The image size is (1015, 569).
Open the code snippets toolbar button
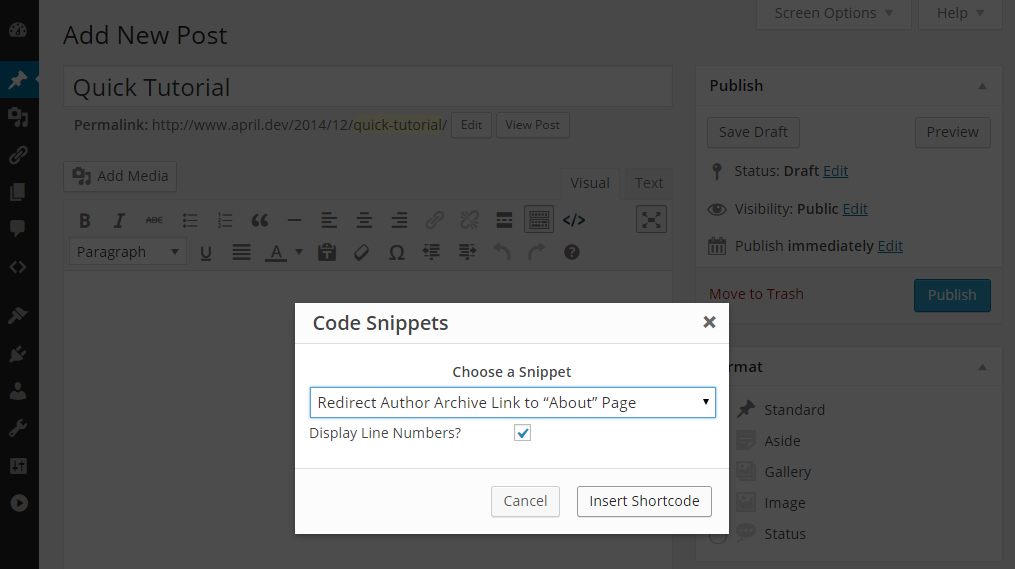pyautogui.click(x=574, y=220)
